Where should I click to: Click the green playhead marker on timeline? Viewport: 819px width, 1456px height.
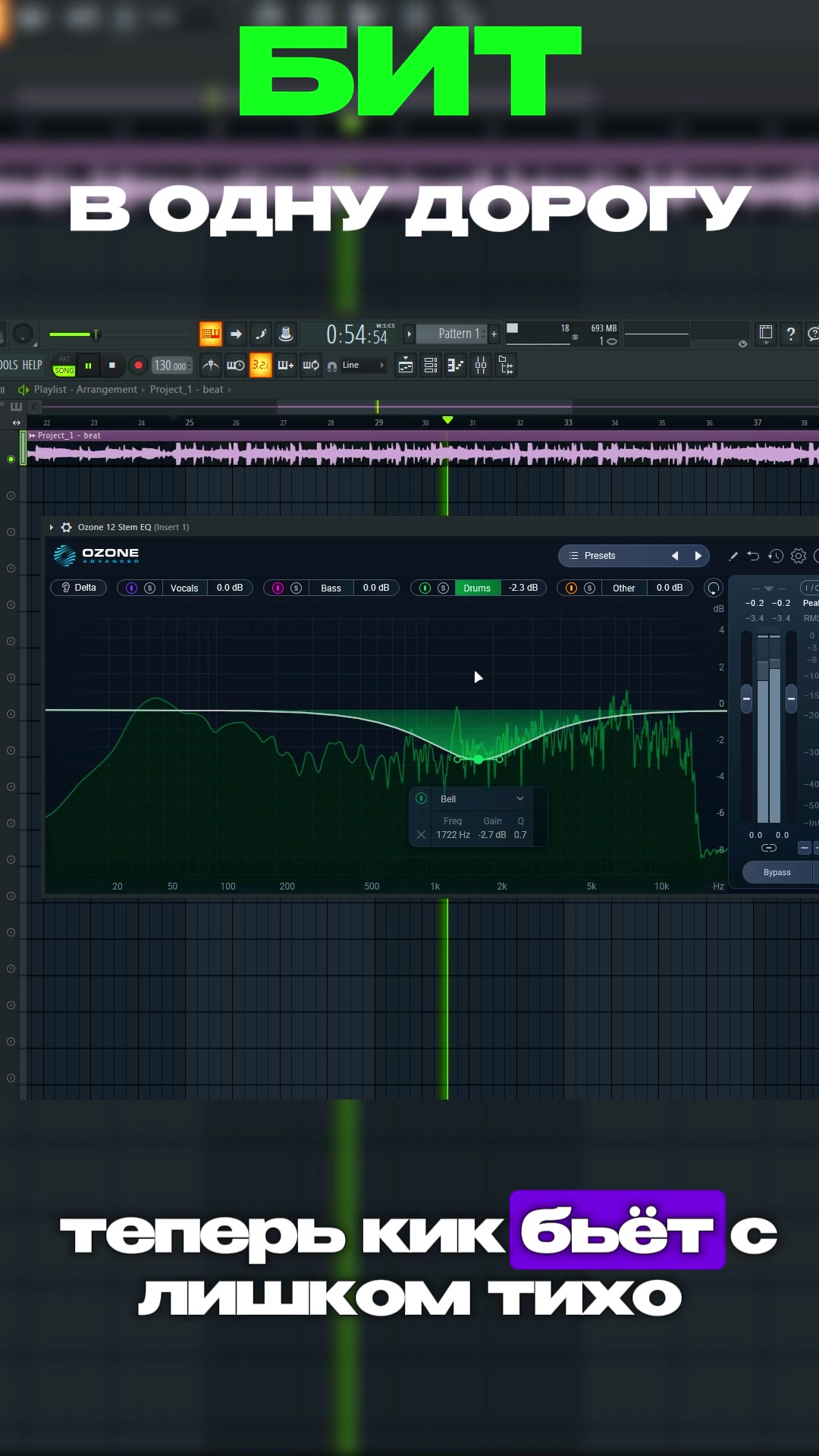[x=447, y=420]
